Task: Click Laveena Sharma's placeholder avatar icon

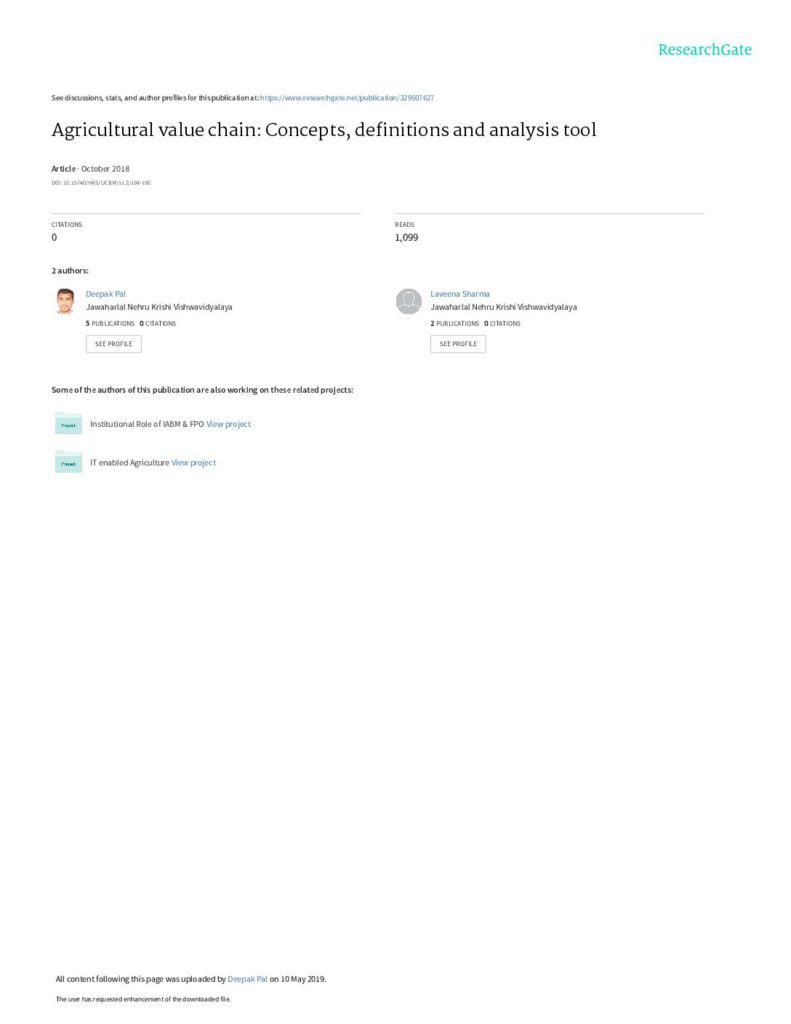Action: click(408, 301)
